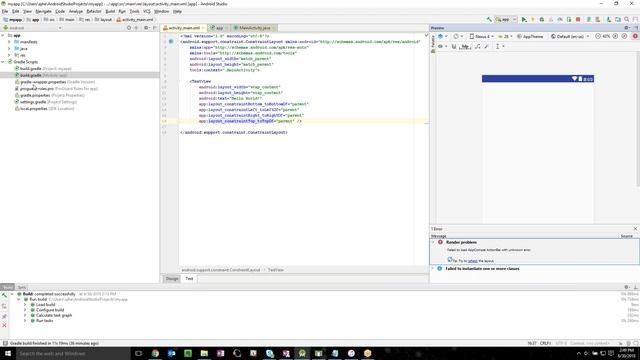Open toolbar Search Everywhere magnifier icon
Screen dimensions: 640x360
pos(627,19)
